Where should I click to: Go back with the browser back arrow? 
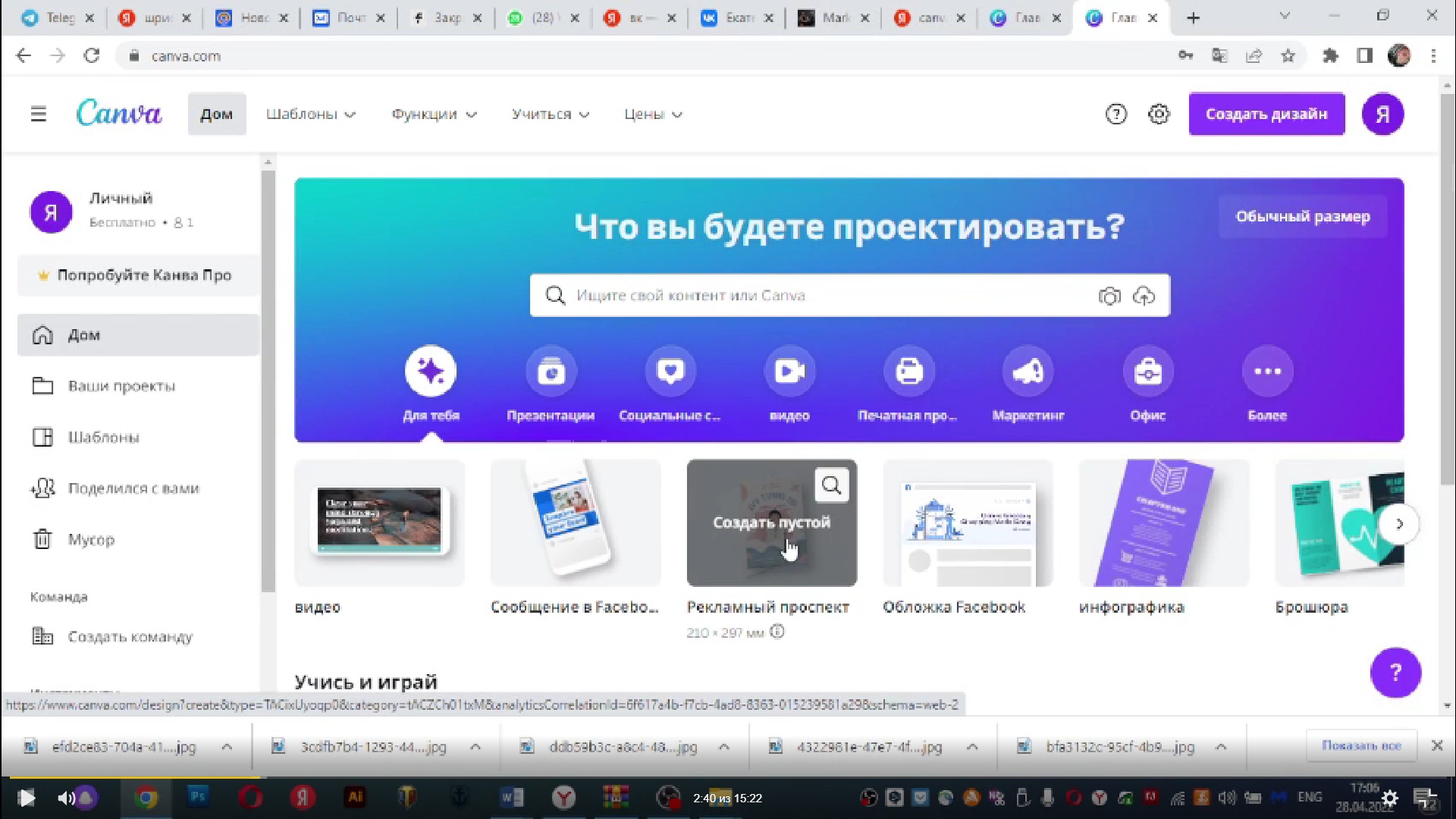pos(24,55)
